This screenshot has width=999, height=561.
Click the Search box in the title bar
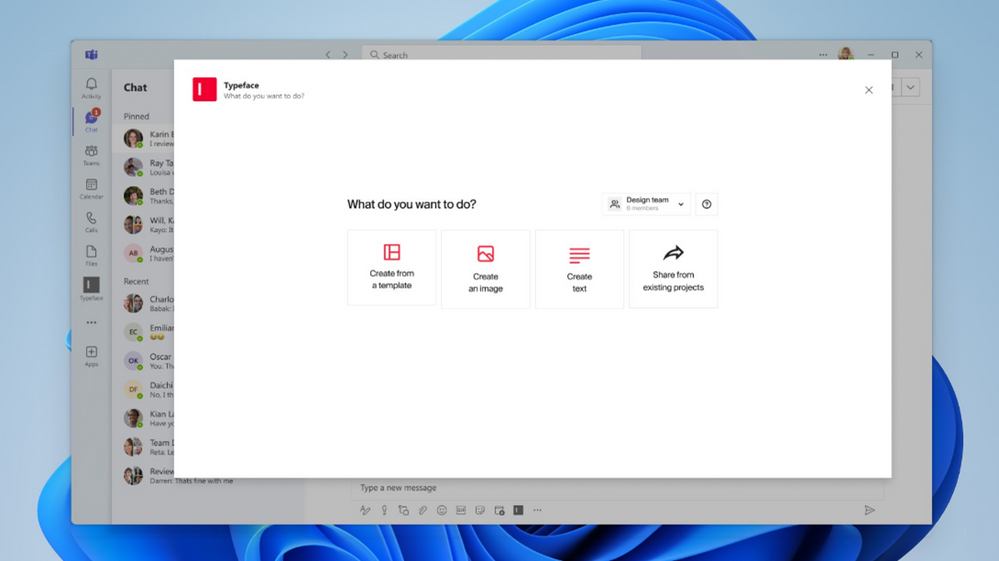[x=501, y=53]
